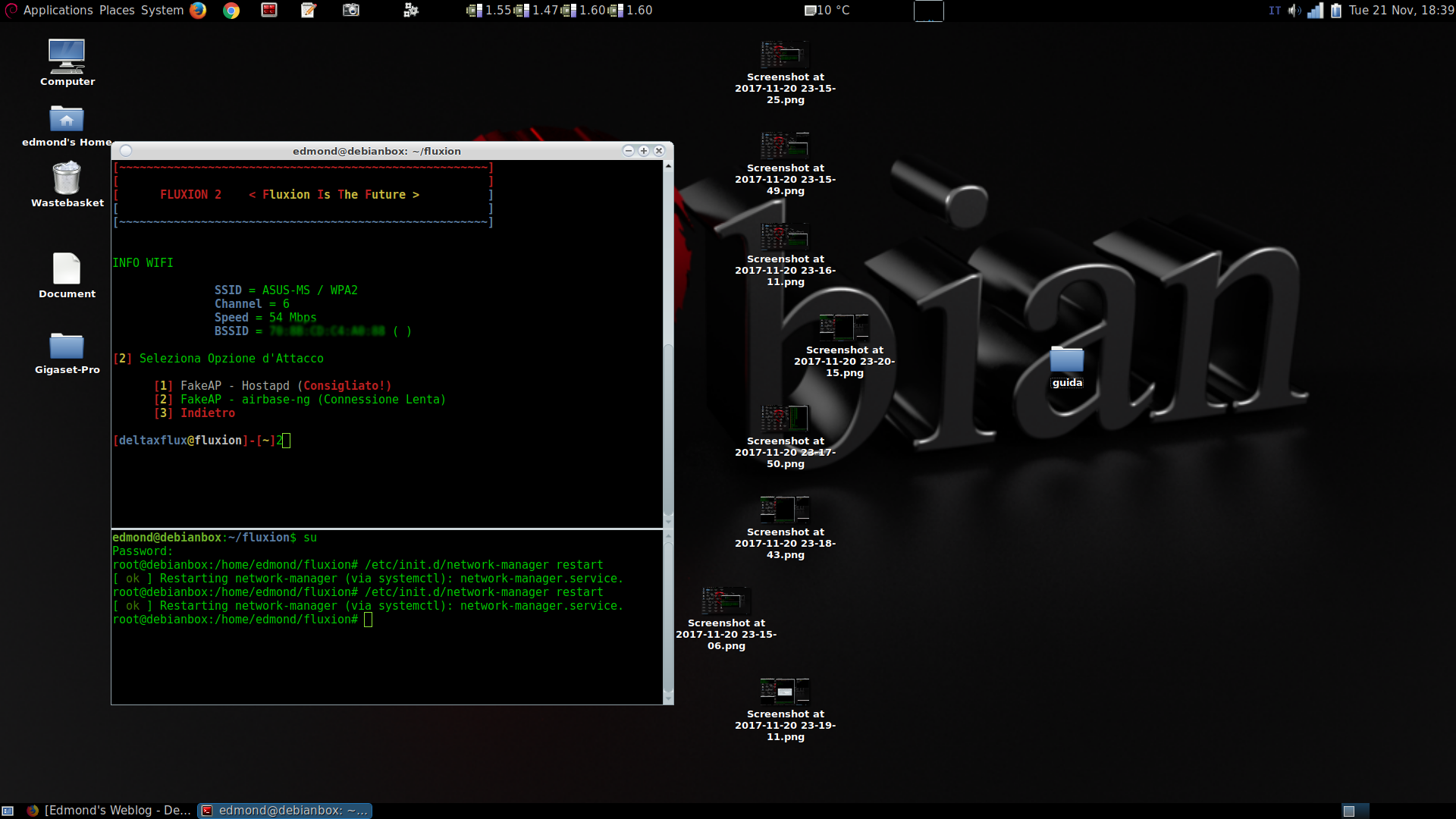Viewport: 1456px width, 819px height.
Task: Open the Places menu
Action: point(117,10)
